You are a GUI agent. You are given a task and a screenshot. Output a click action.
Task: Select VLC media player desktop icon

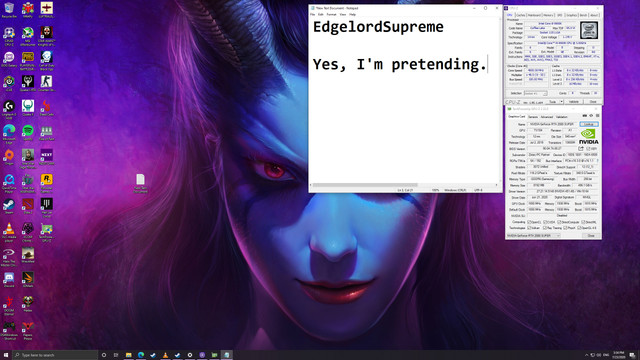[x=9, y=232]
